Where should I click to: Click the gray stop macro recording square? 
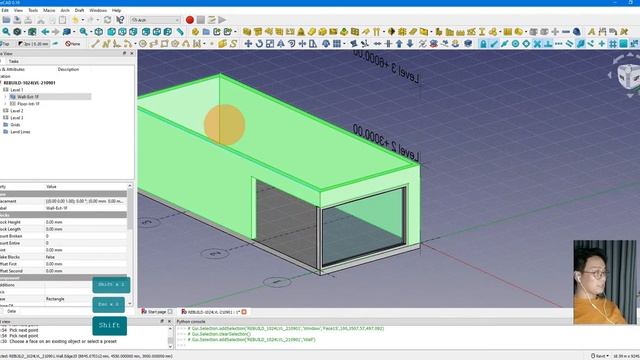[x=201, y=20]
